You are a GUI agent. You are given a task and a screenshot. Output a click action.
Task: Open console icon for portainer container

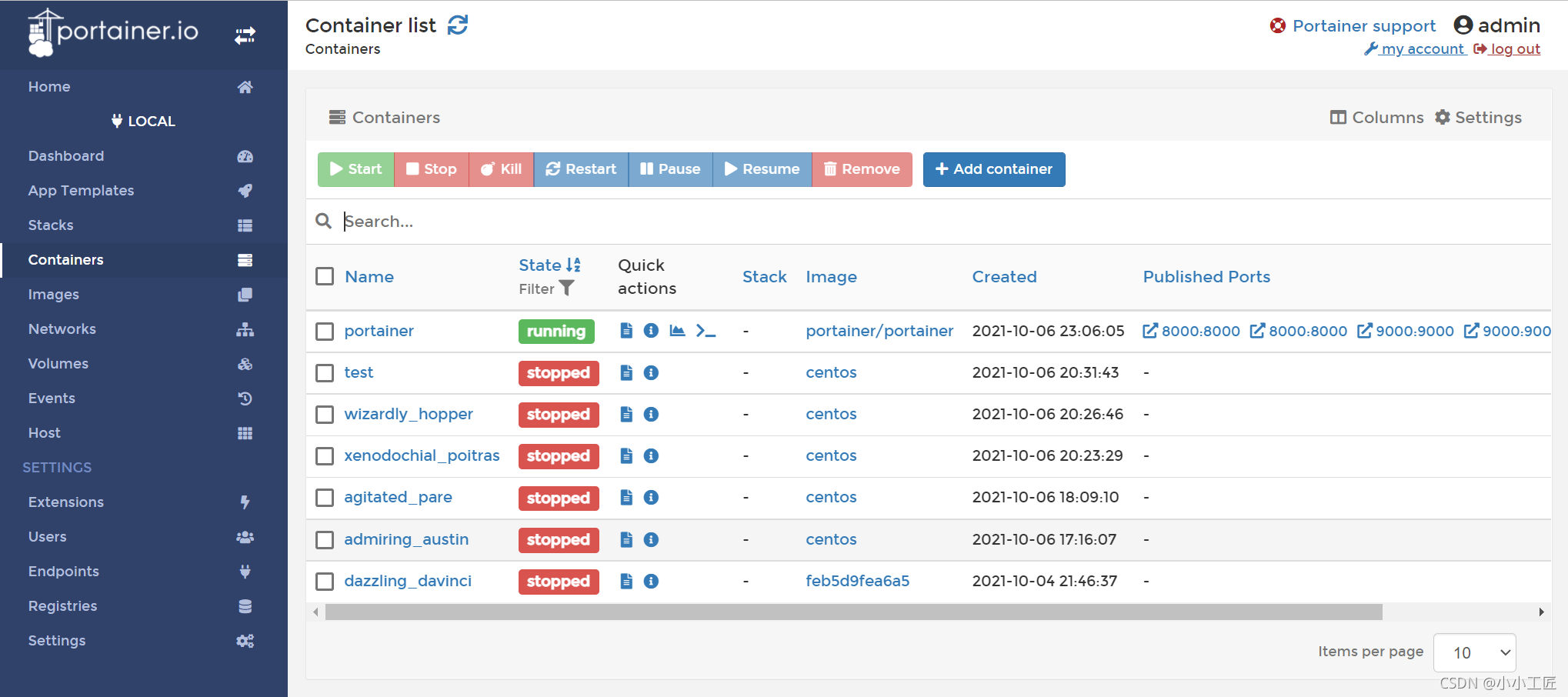pos(706,331)
